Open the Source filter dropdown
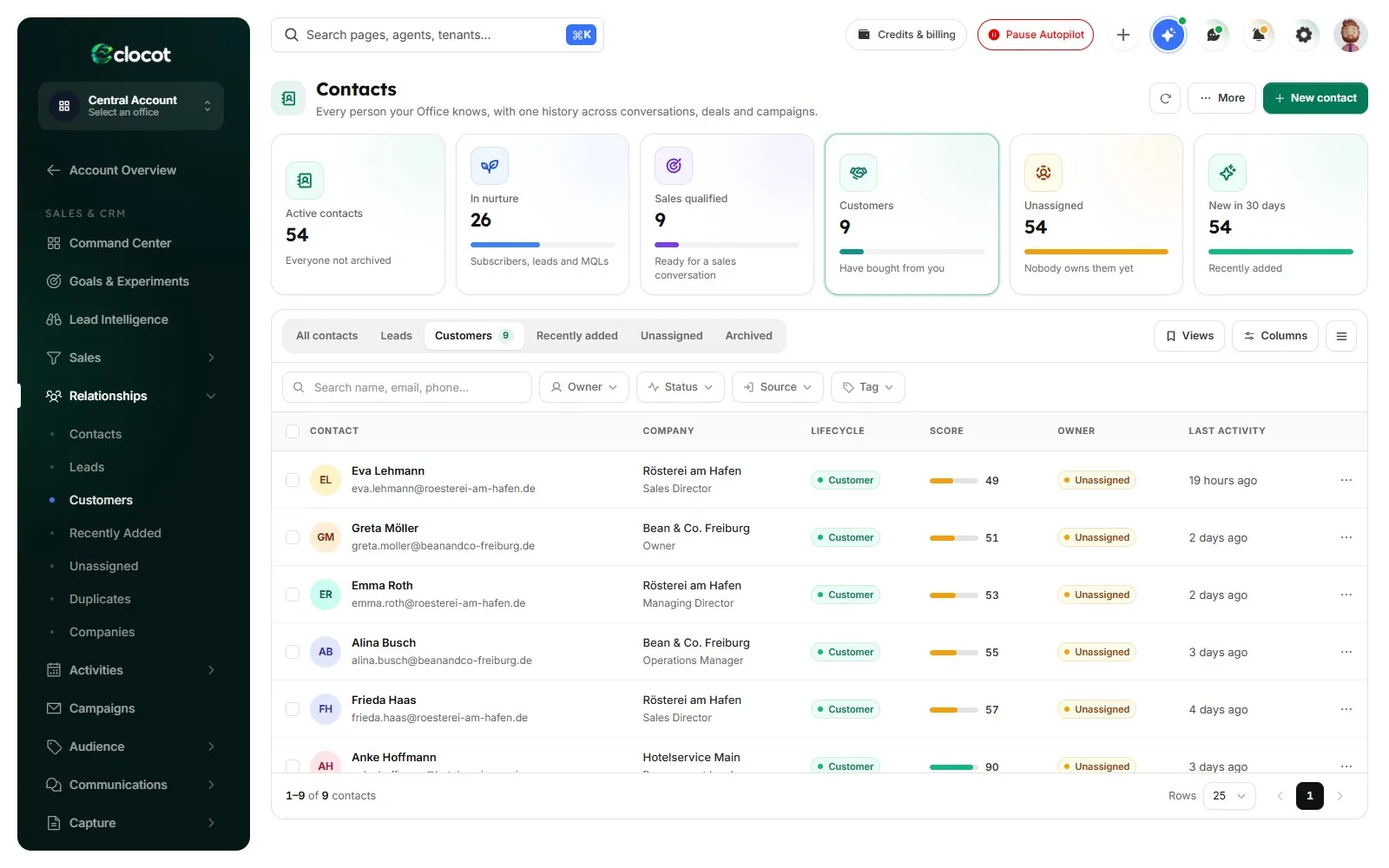 (778, 387)
